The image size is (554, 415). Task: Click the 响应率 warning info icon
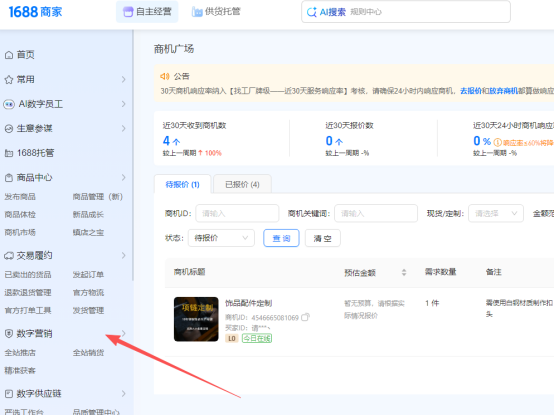point(497,142)
